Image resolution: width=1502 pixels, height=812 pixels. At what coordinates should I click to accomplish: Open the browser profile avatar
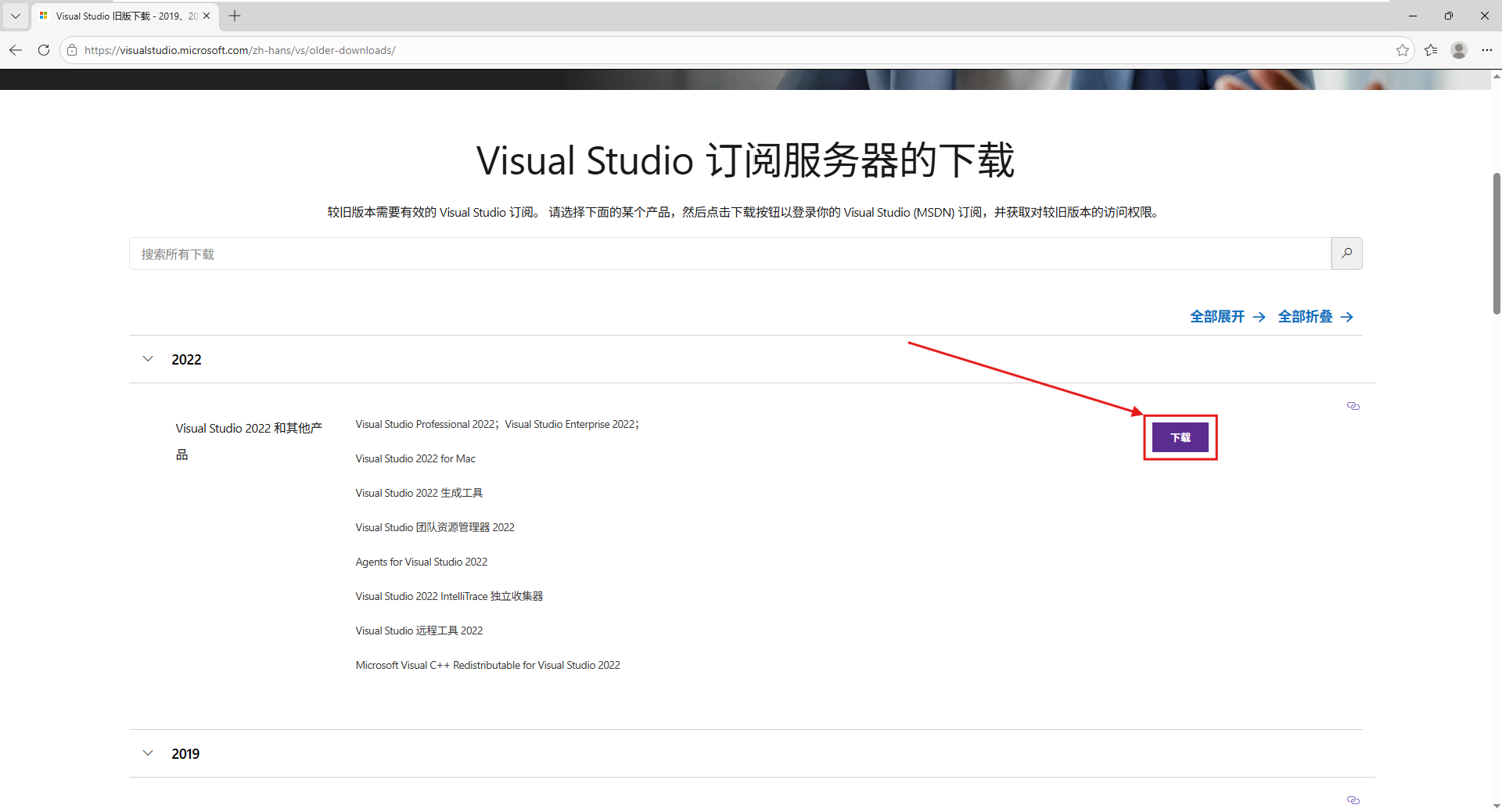click(x=1459, y=50)
